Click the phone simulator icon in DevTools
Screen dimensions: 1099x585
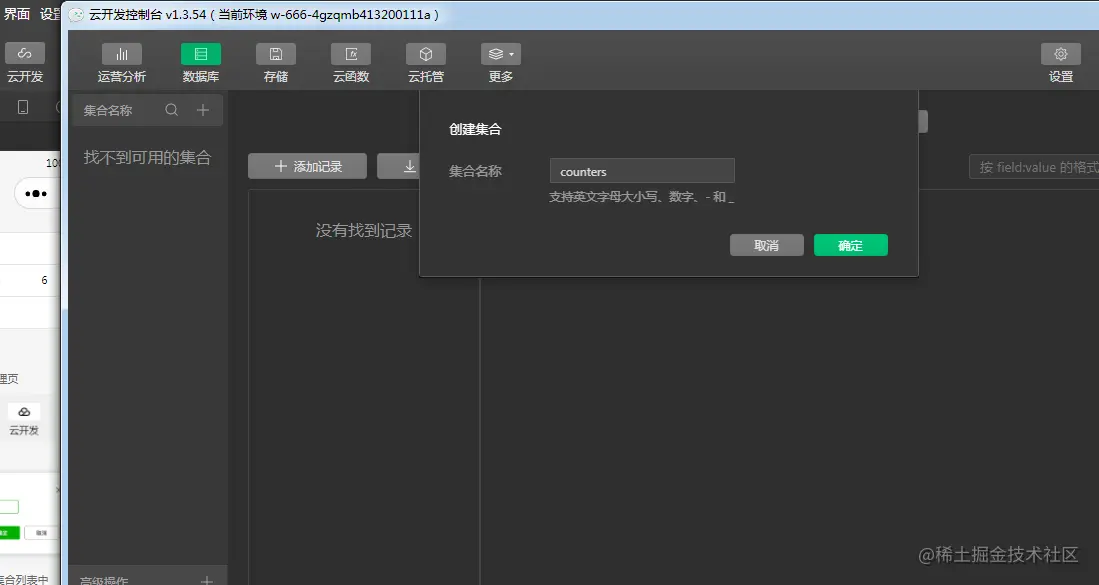tap(23, 107)
